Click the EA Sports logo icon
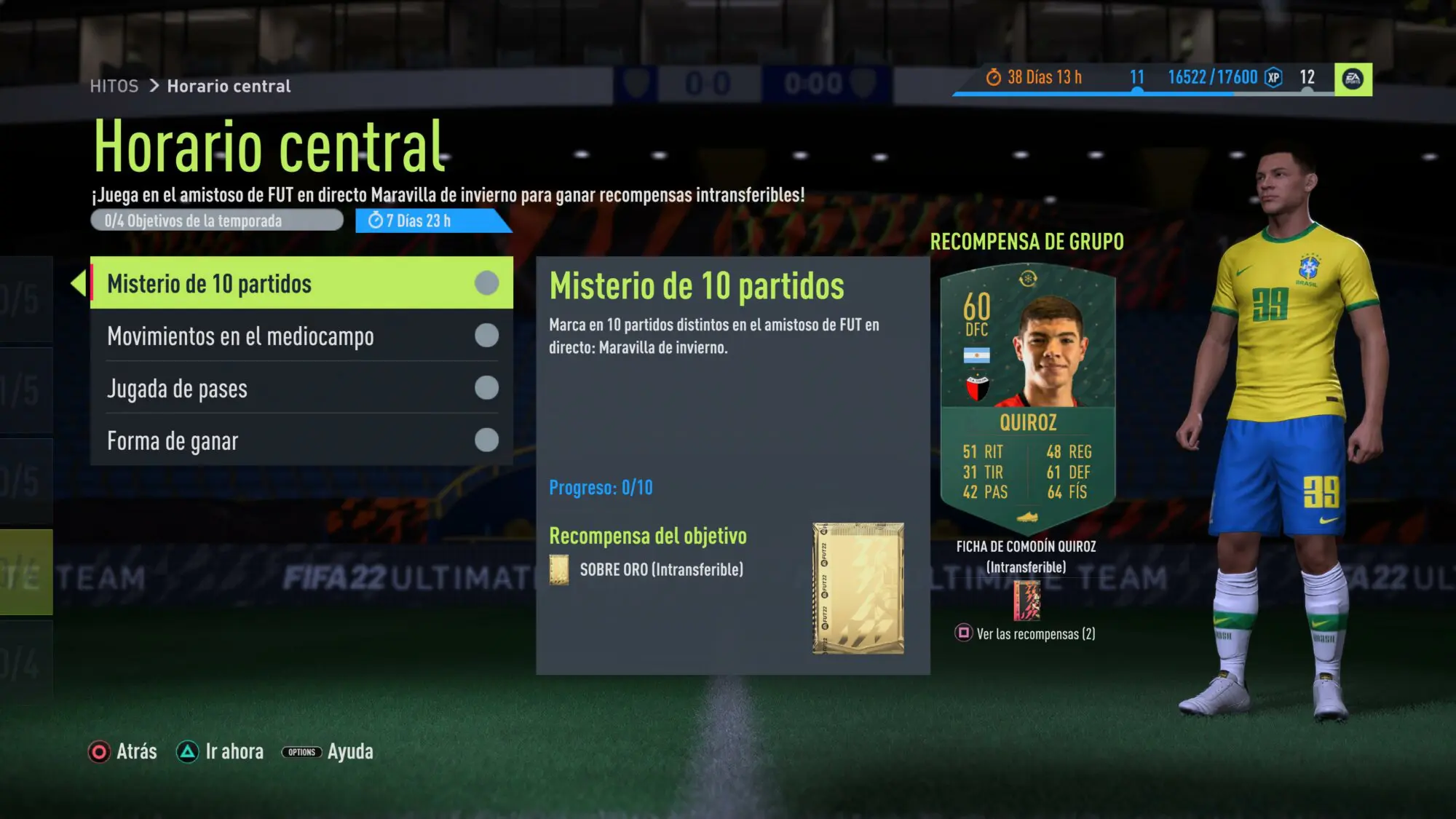The width and height of the screenshot is (1456, 819). click(1353, 79)
